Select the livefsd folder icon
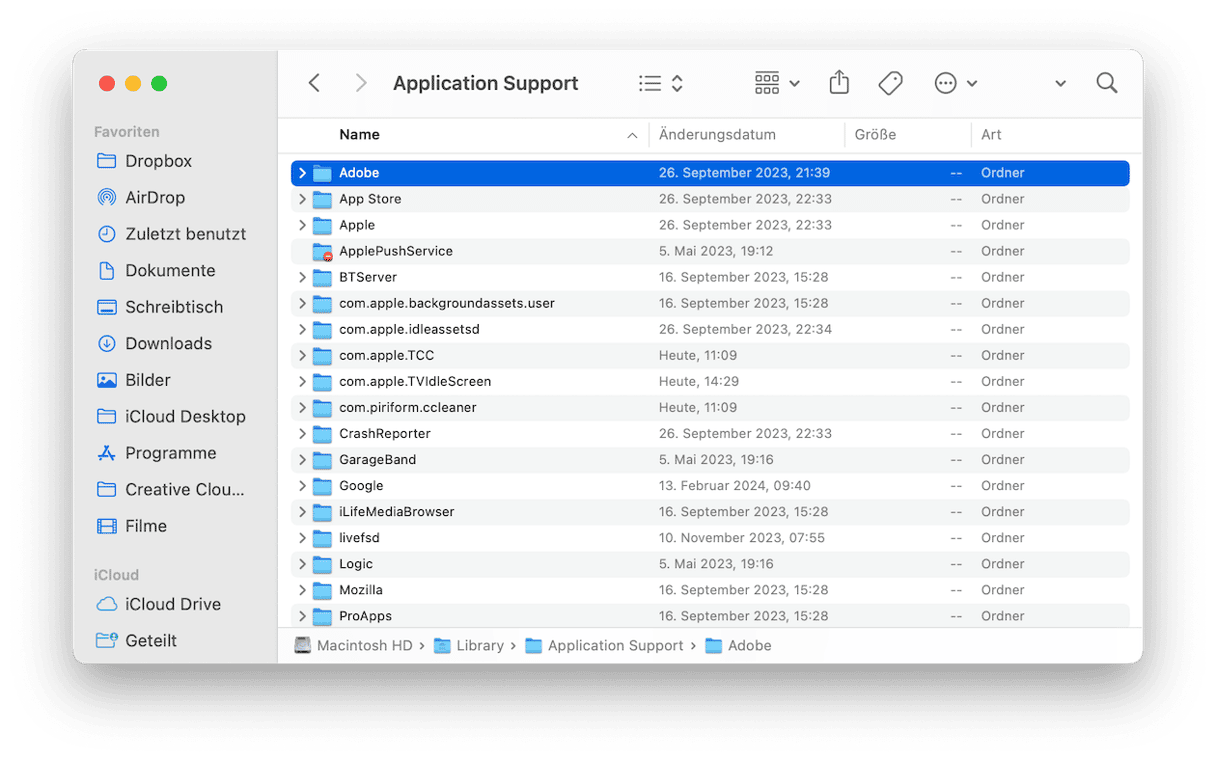Image resolution: width=1216 pixels, height=760 pixels. point(322,538)
